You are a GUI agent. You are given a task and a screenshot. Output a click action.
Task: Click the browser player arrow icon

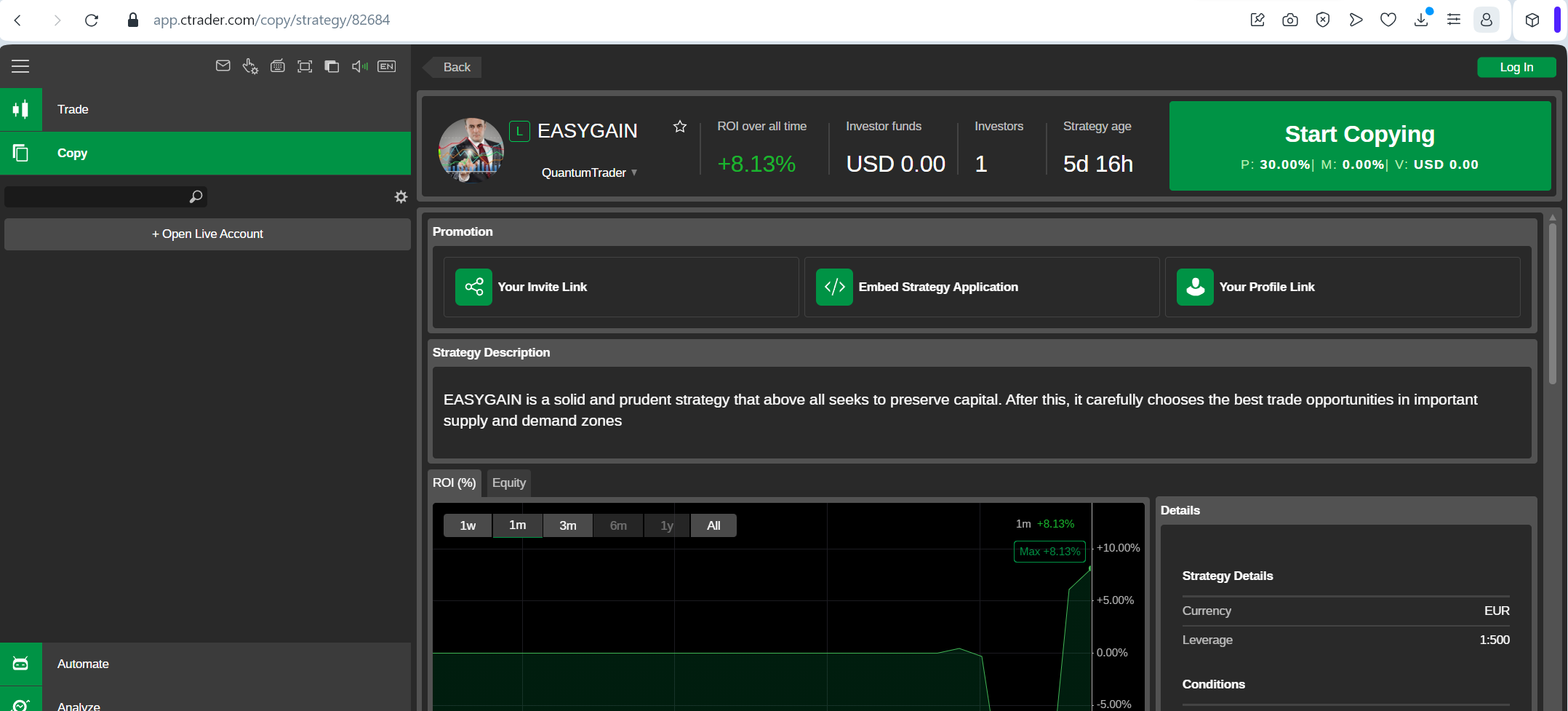click(x=1356, y=20)
